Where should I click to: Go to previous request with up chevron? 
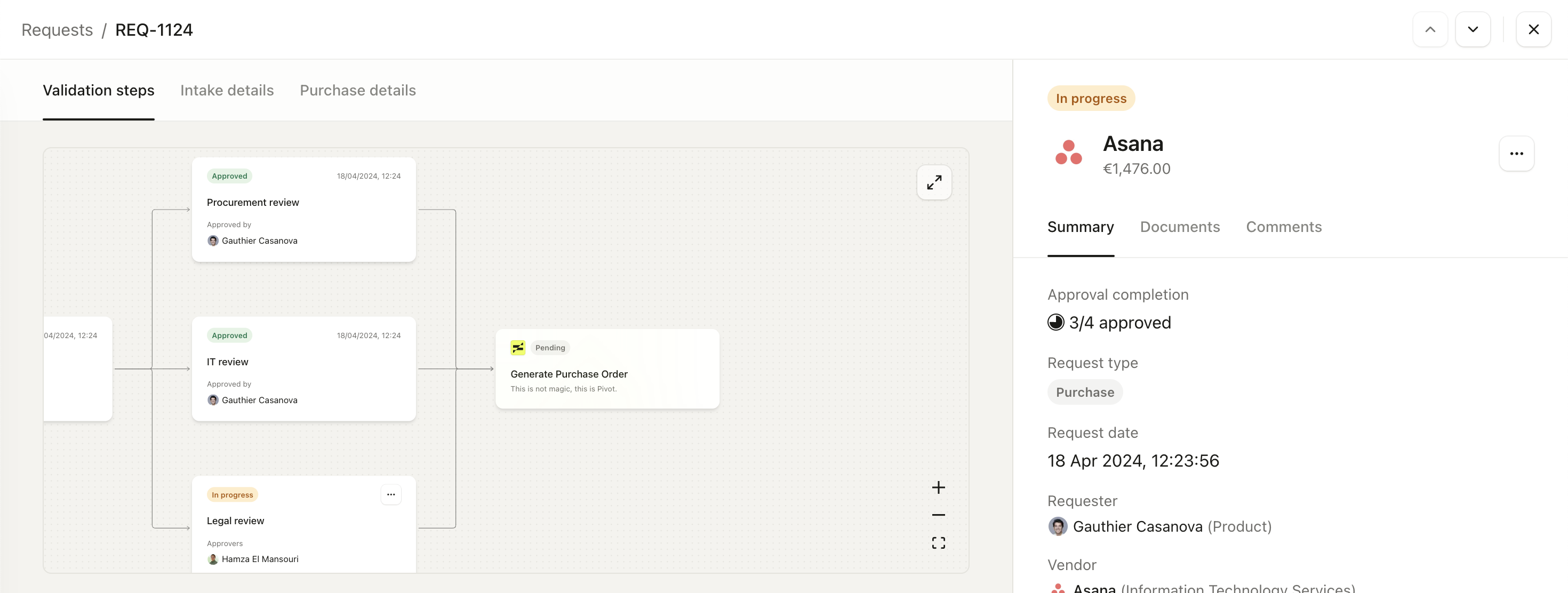[1430, 29]
